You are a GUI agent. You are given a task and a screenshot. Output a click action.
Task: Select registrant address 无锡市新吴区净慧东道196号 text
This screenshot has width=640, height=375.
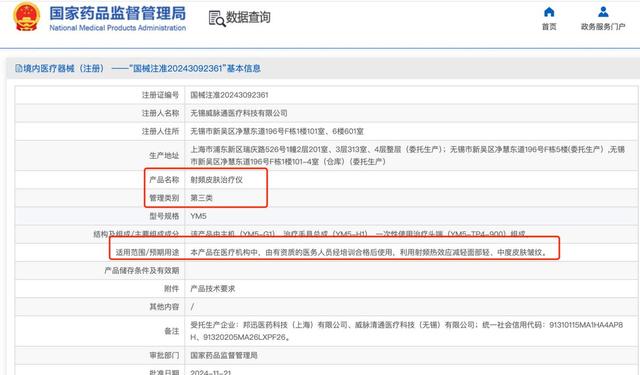(x=277, y=131)
